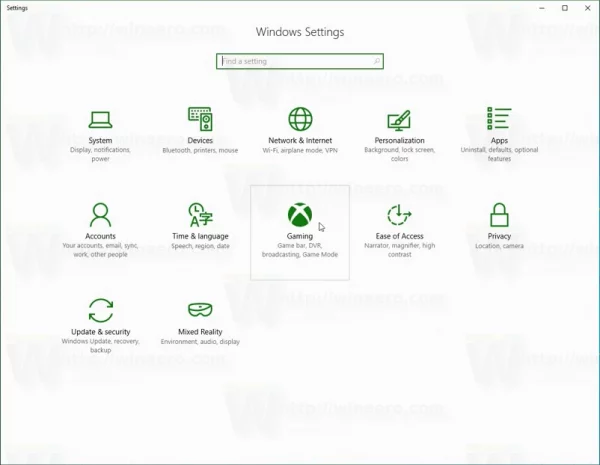Viewport: 600px width, 465px height.
Task: Open Devices via the keyboard and speaker icon
Action: point(200,120)
